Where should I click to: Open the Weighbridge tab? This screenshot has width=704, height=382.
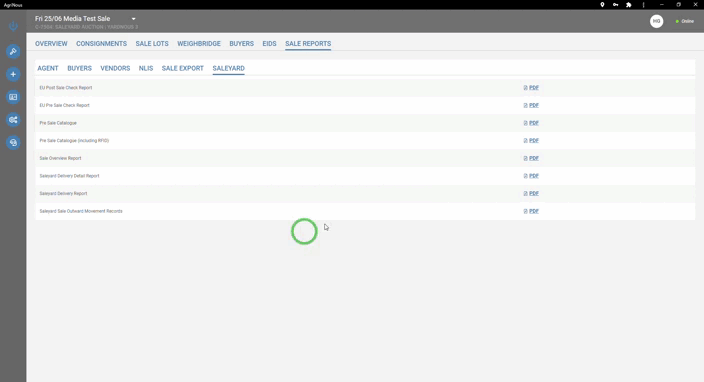coord(198,44)
